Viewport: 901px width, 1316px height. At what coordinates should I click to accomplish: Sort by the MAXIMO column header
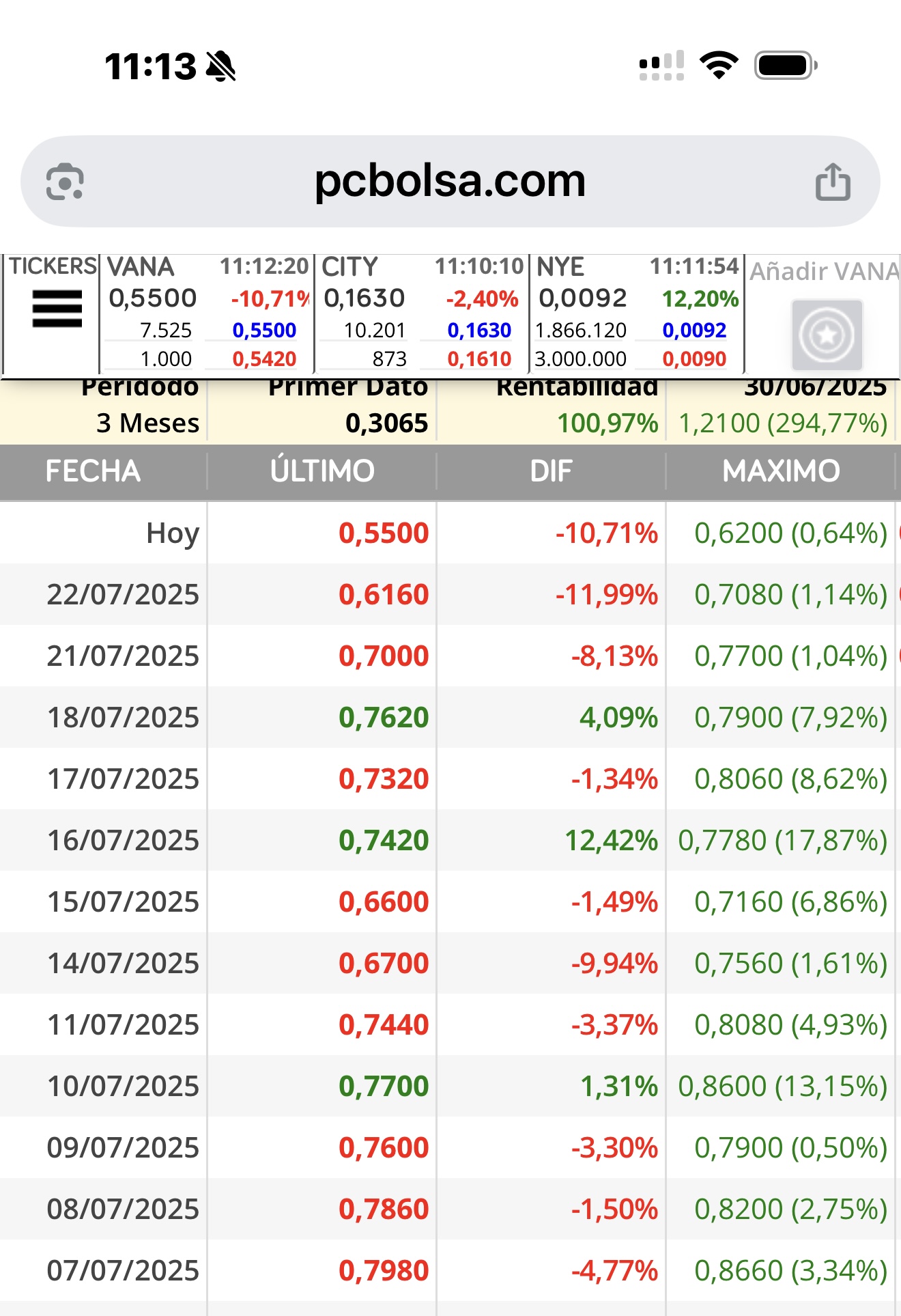pos(781,471)
